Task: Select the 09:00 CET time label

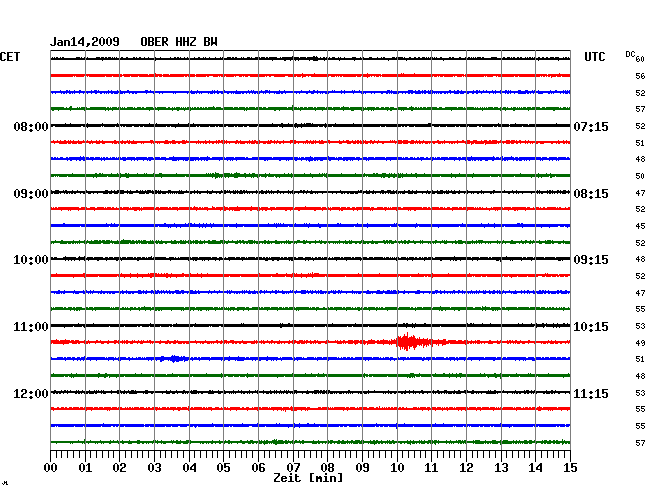Action: tap(31, 194)
